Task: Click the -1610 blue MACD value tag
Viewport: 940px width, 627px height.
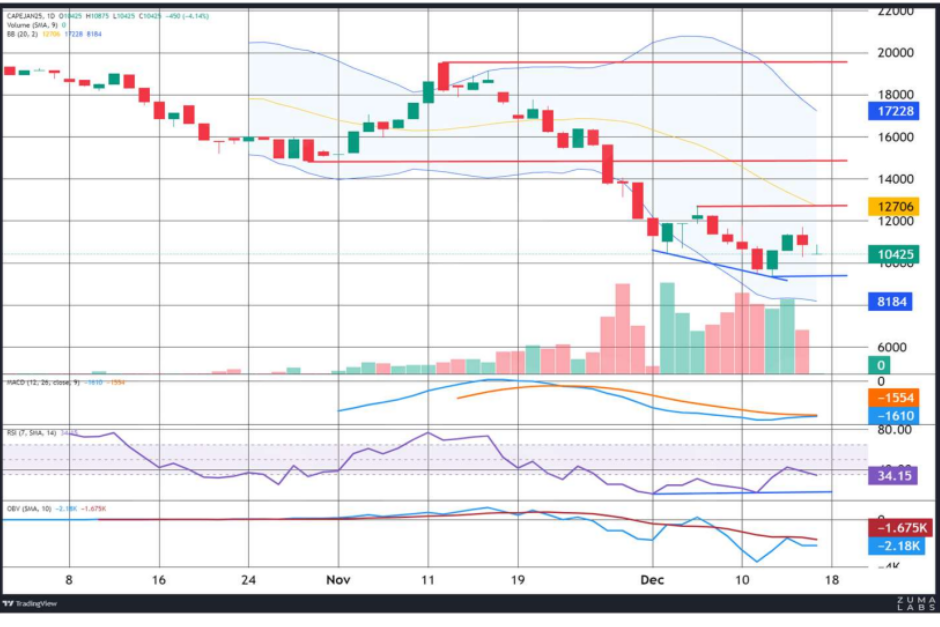Action: (x=894, y=416)
